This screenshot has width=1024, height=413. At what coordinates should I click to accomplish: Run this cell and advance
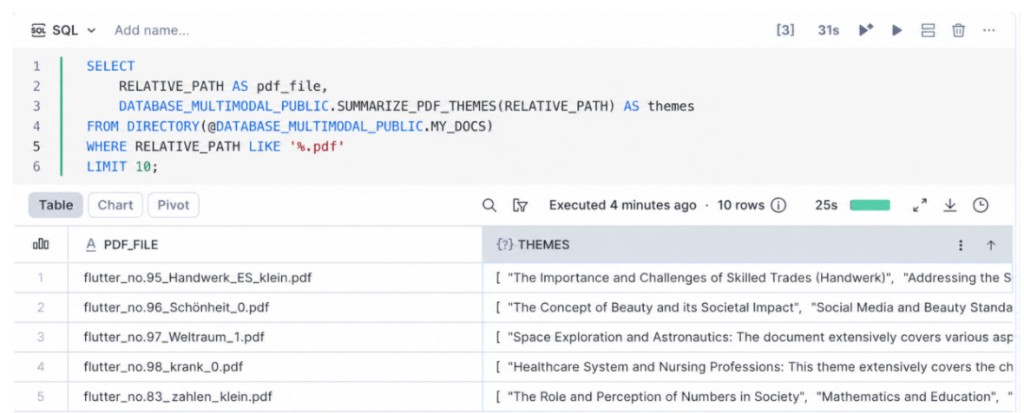pos(866,30)
